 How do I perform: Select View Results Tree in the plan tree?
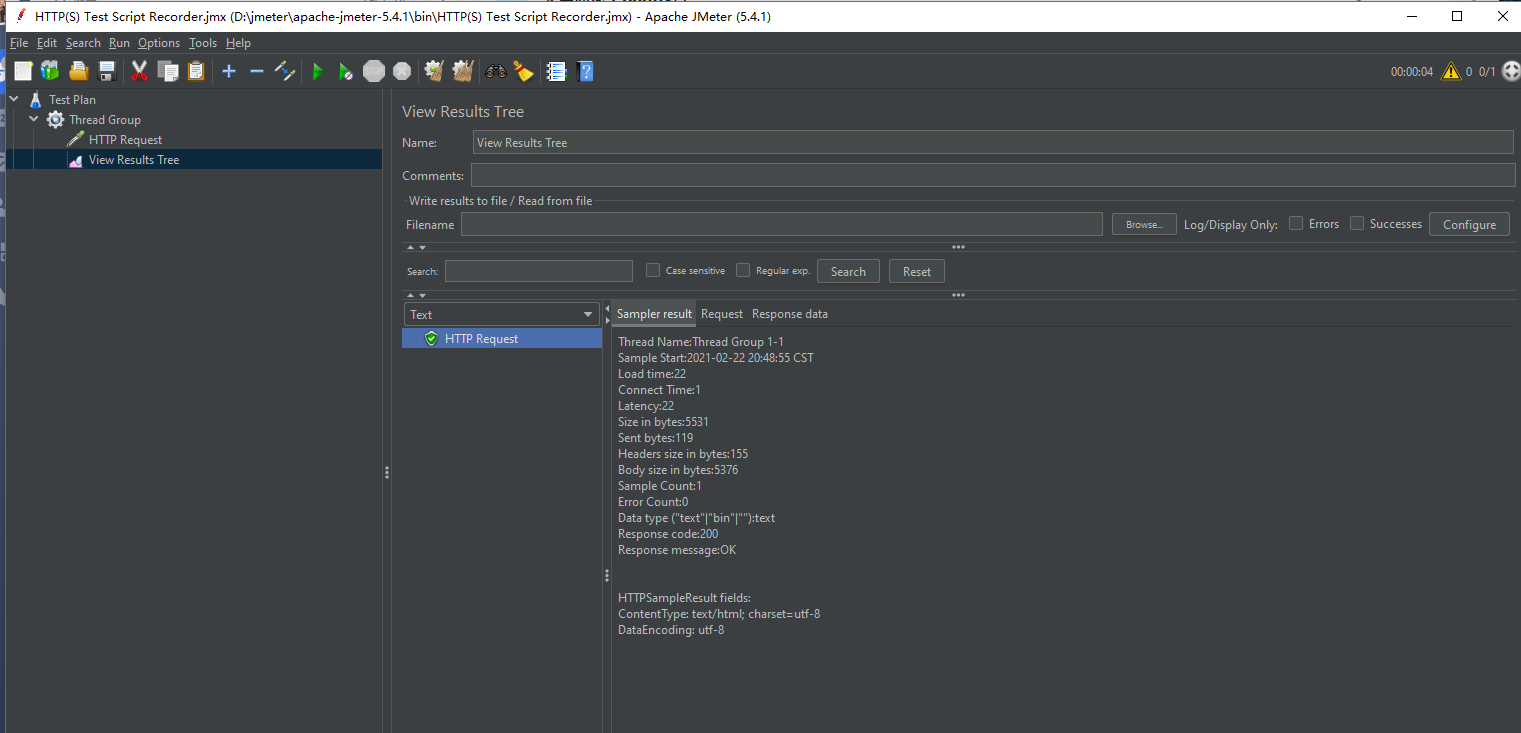[x=134, y=160]
